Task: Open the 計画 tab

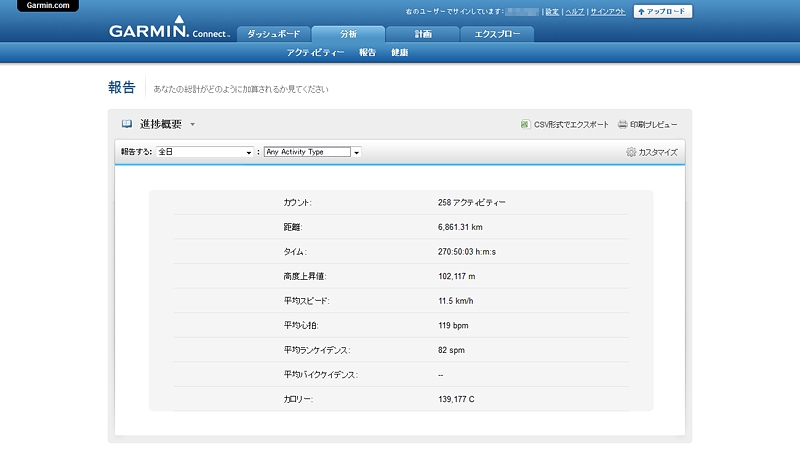Action: click(423, 34)
